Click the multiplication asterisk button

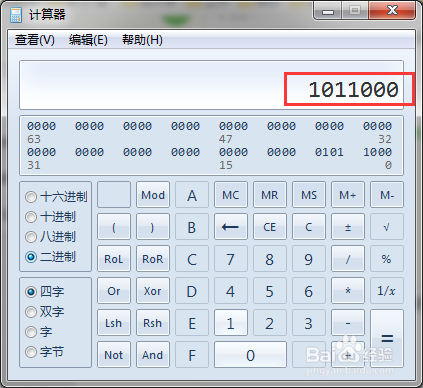coord(348,291)
